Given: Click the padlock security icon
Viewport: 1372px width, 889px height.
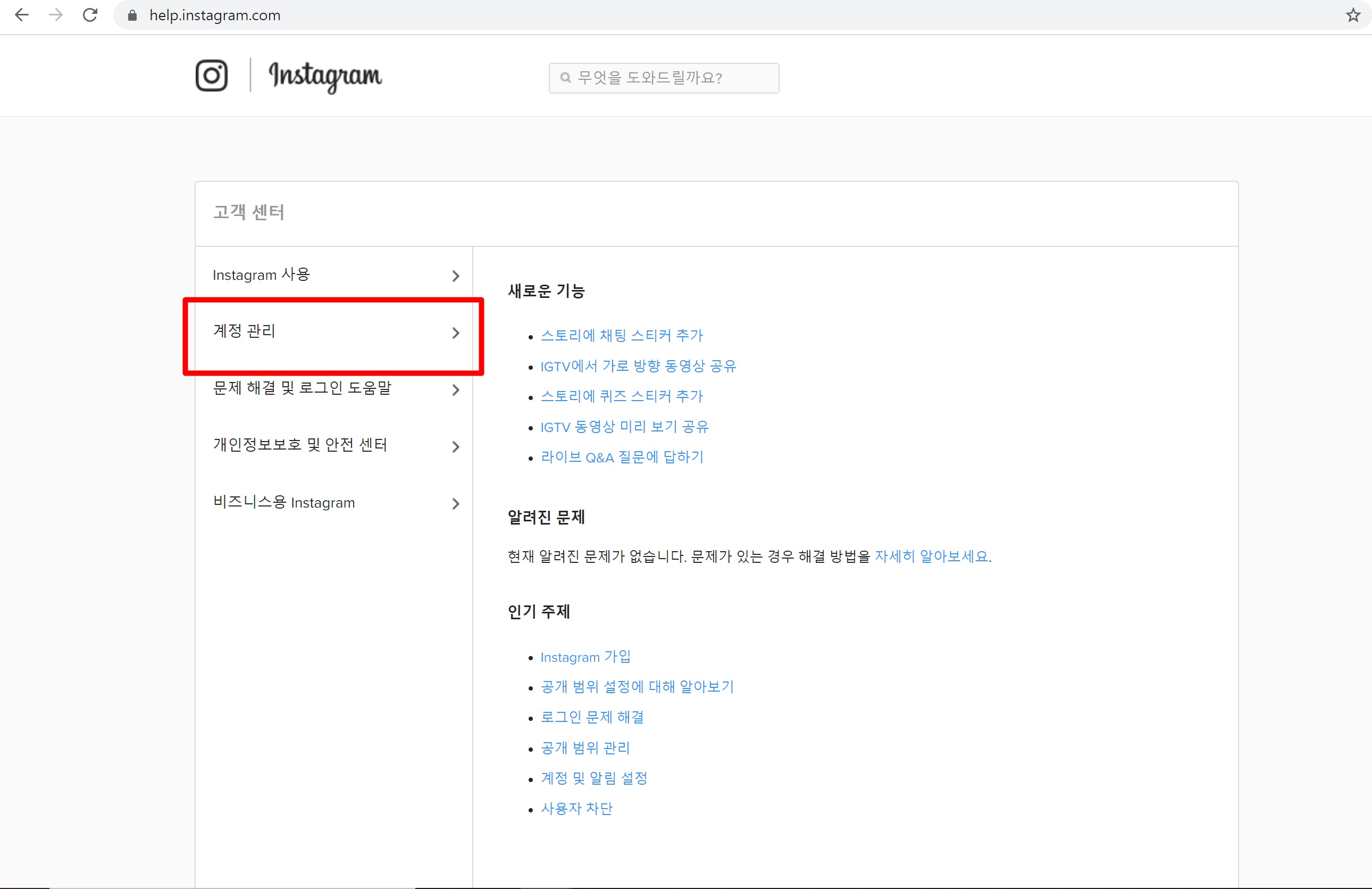Looking at the screenshot, I should click(x=132, y=15).
